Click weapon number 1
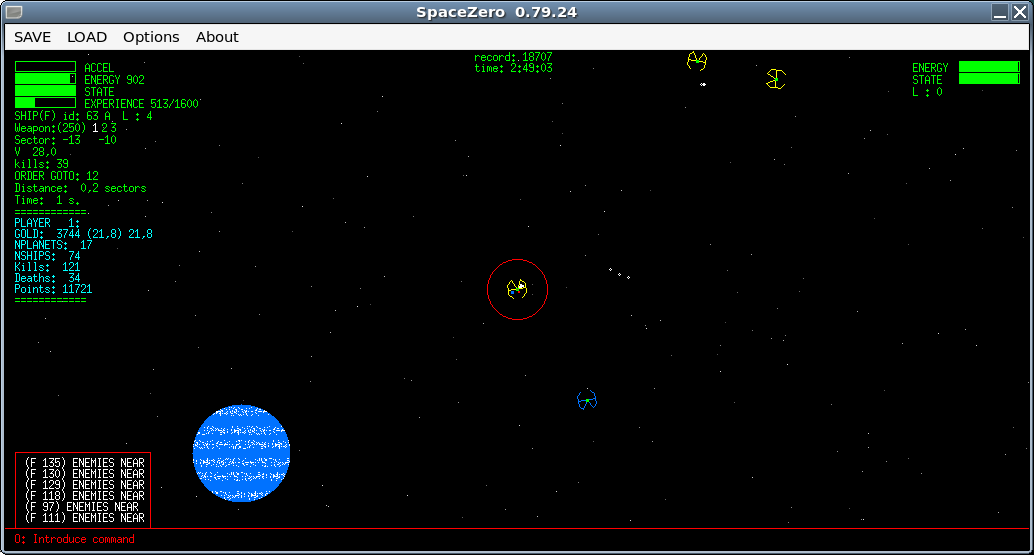 pos(95,128)
